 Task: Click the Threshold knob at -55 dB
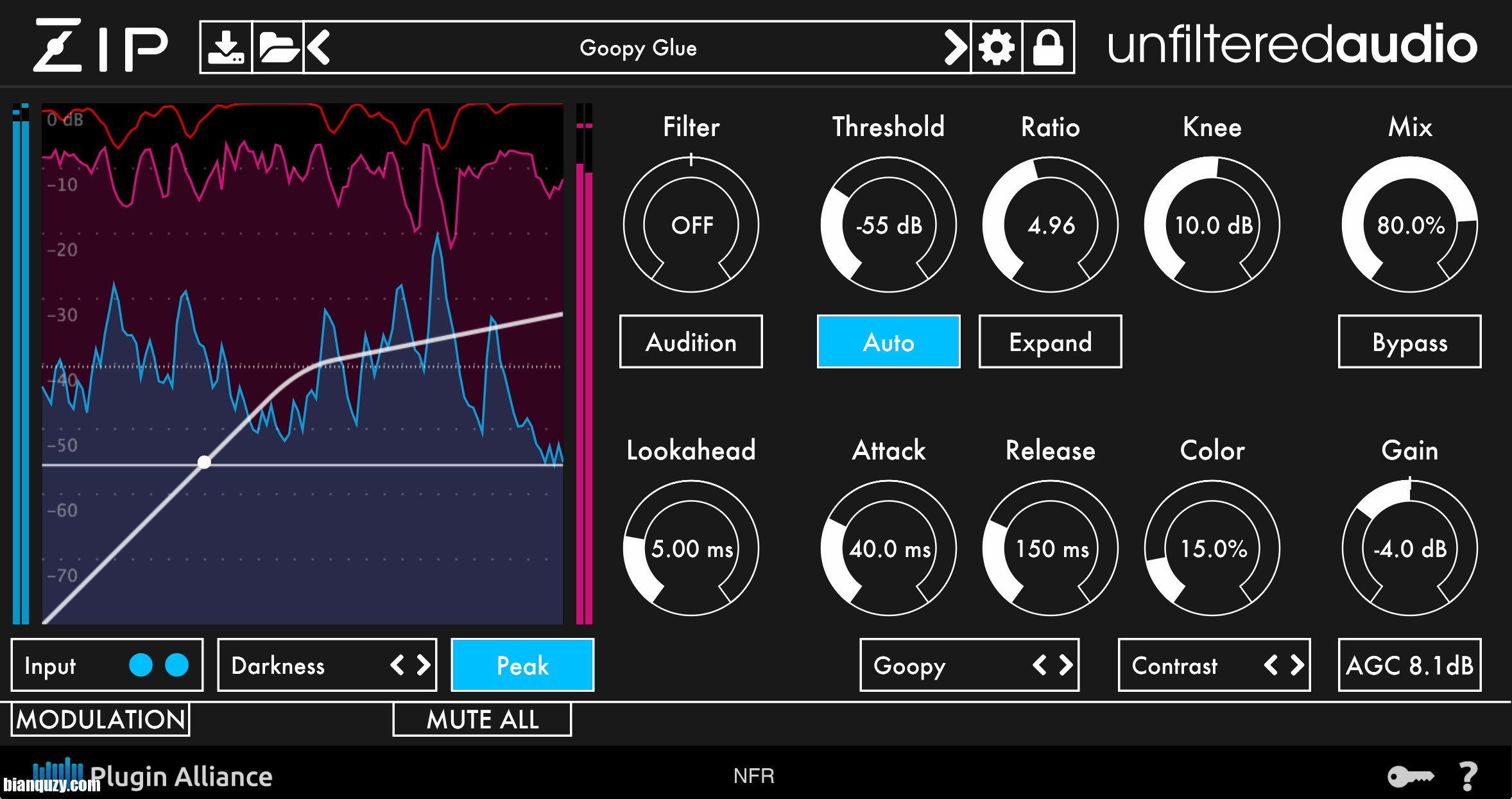tap(889, 225)
